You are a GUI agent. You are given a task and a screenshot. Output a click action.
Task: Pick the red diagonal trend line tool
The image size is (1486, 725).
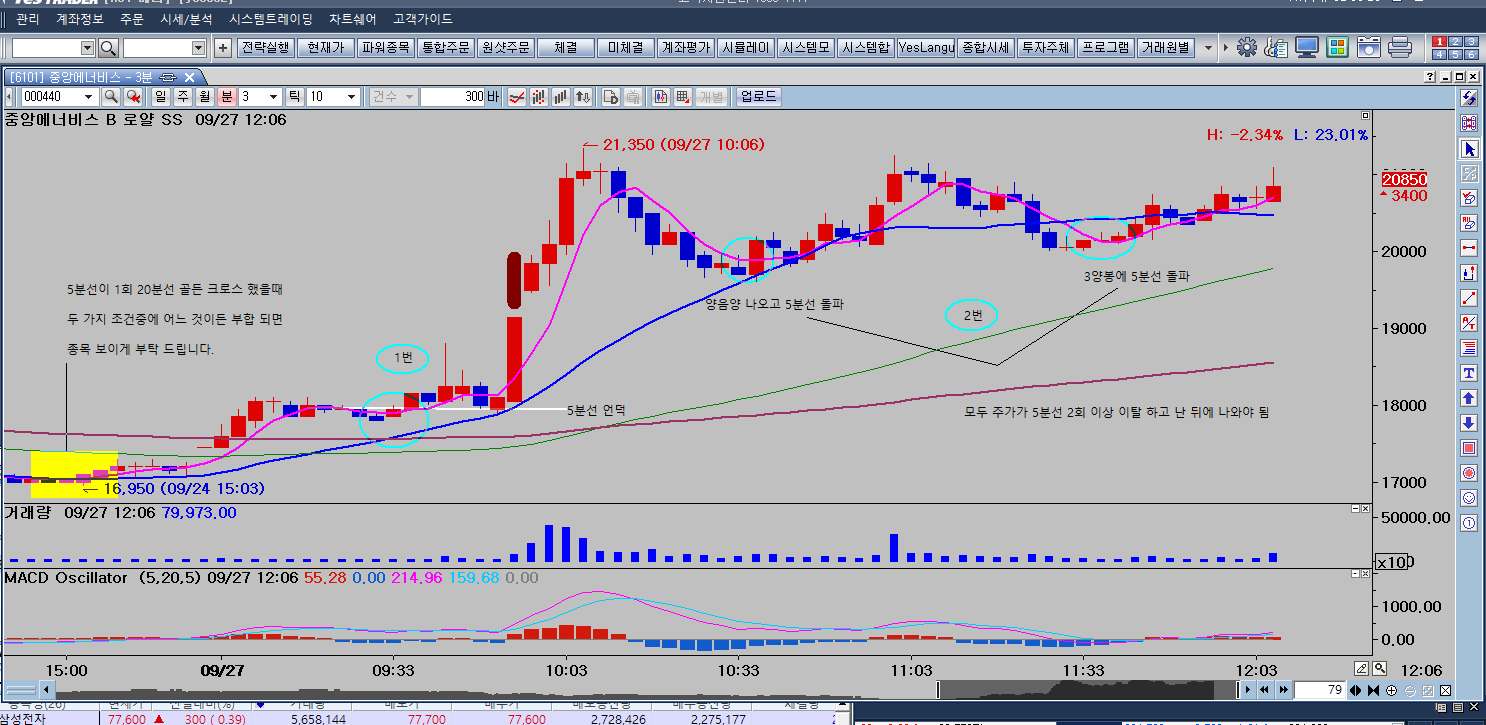tap(1469, 297)
